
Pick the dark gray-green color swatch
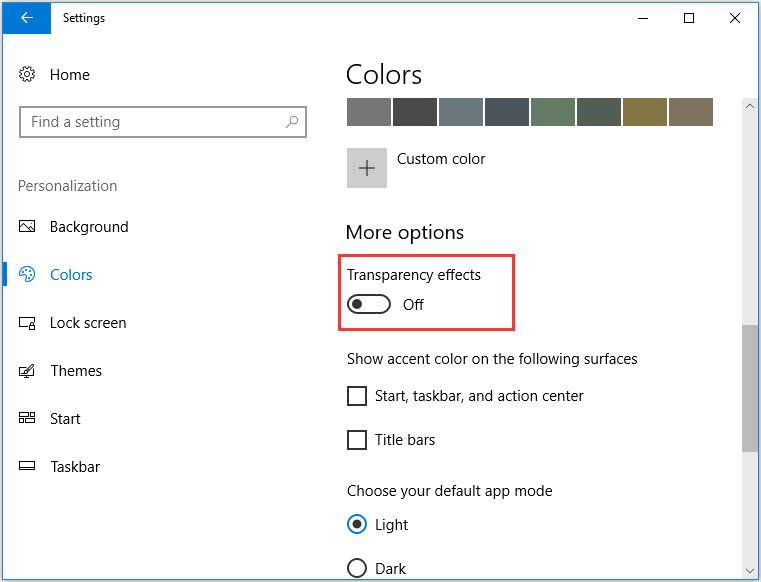tap(599, 112)
